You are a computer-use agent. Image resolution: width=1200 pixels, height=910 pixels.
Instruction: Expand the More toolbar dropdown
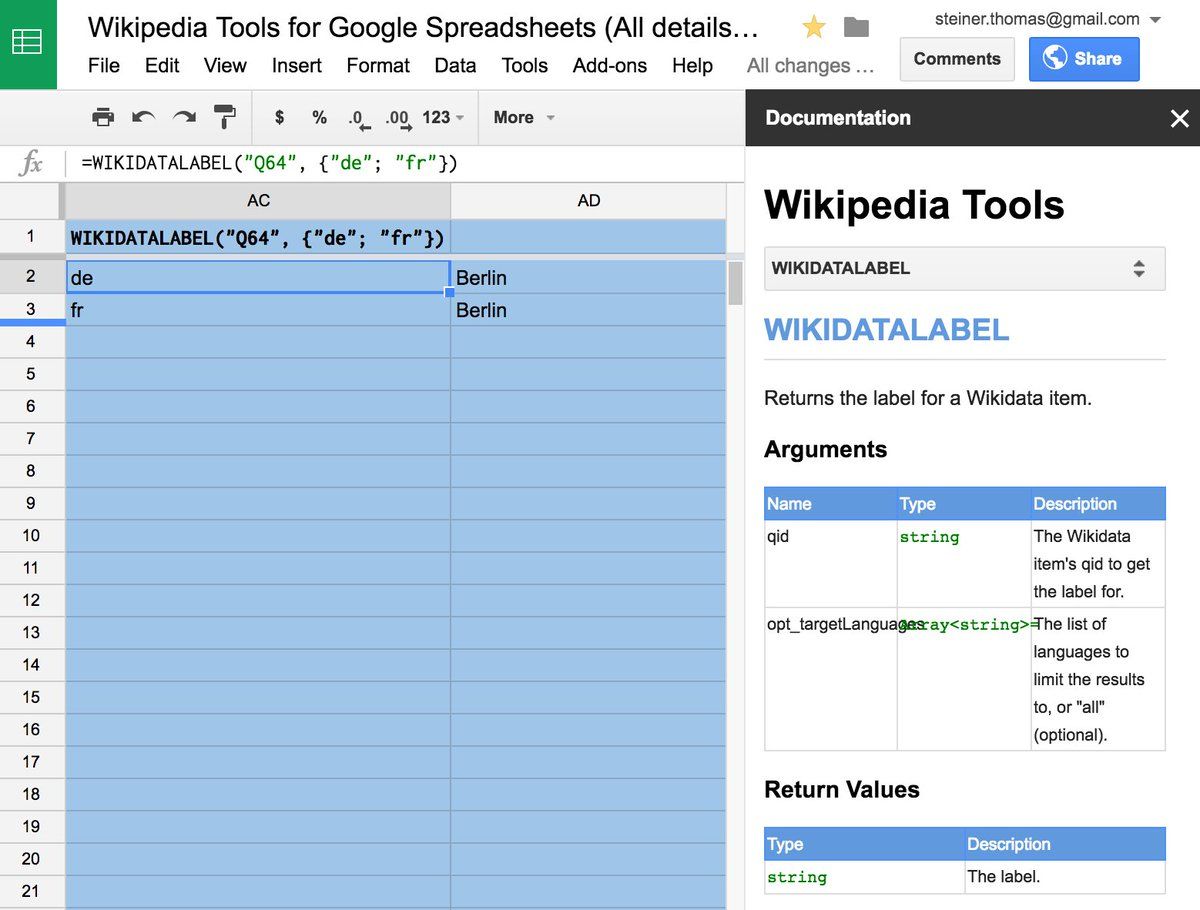(524, 117)
